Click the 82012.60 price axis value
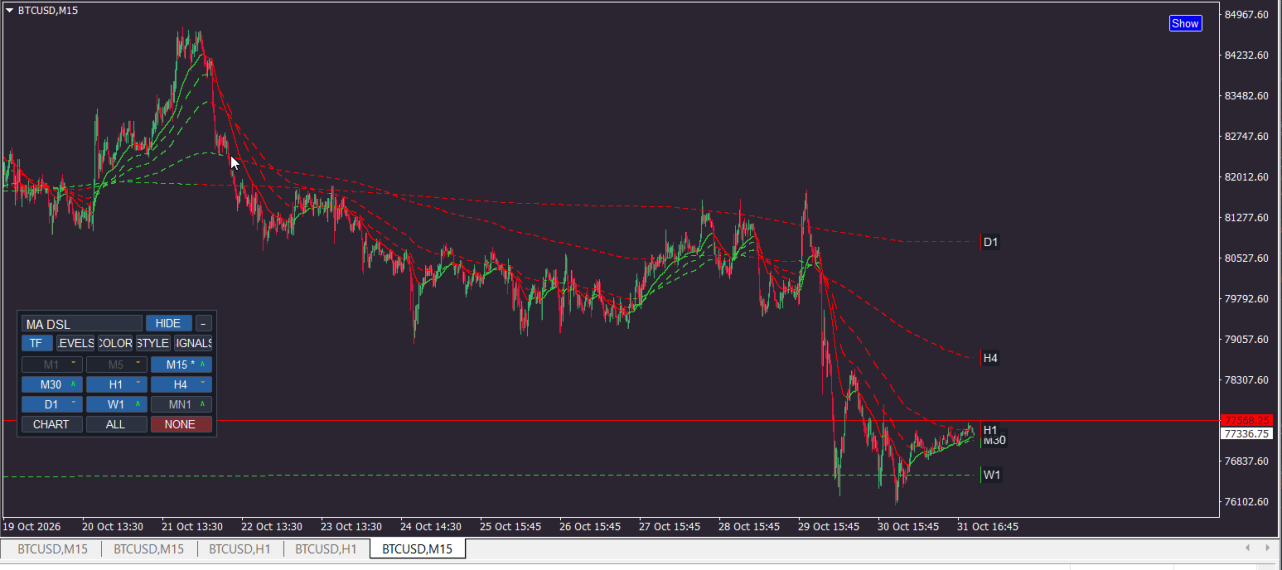Viewport: 1282px width, 570px height. point(1246,177)
